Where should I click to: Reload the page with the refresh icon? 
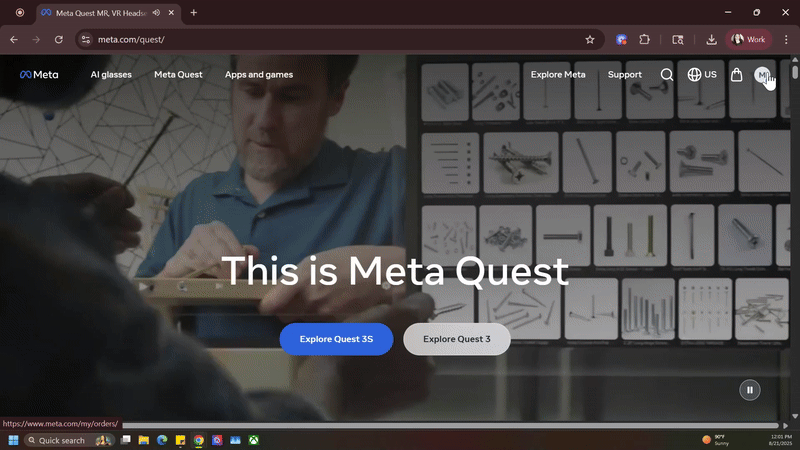coord(59,40)
